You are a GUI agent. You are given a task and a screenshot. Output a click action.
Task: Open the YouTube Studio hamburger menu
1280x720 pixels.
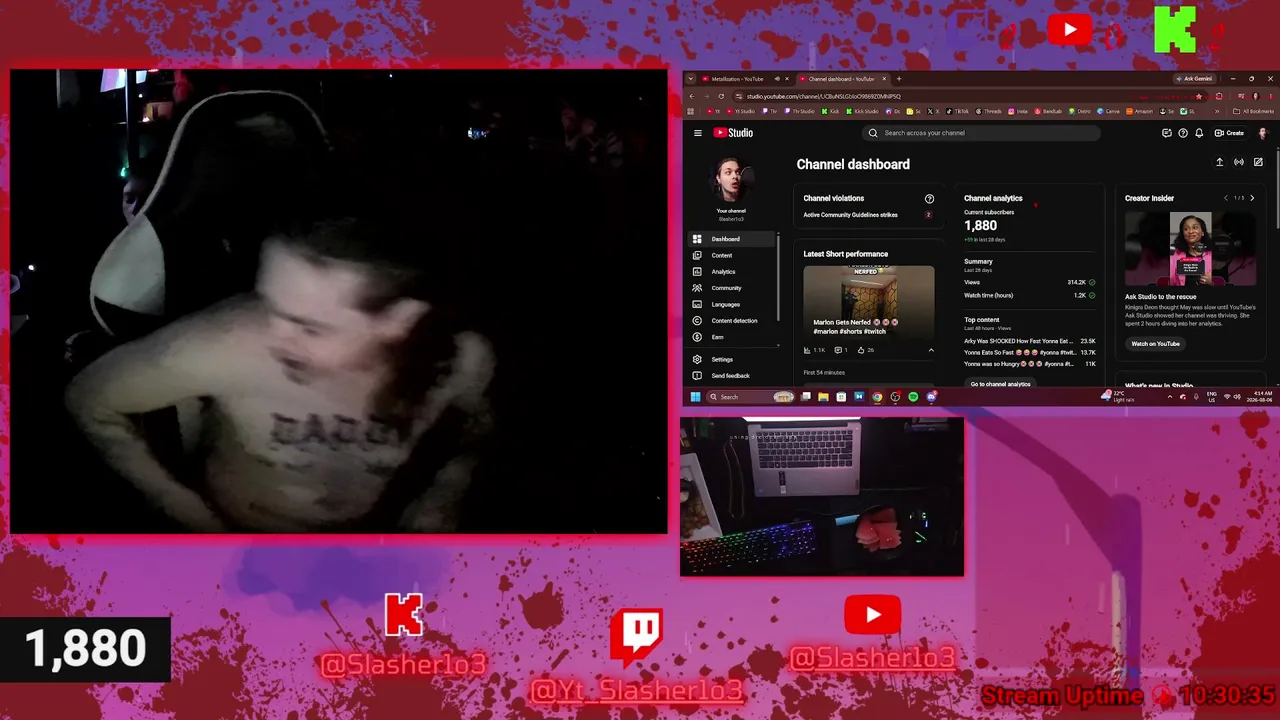698,133
